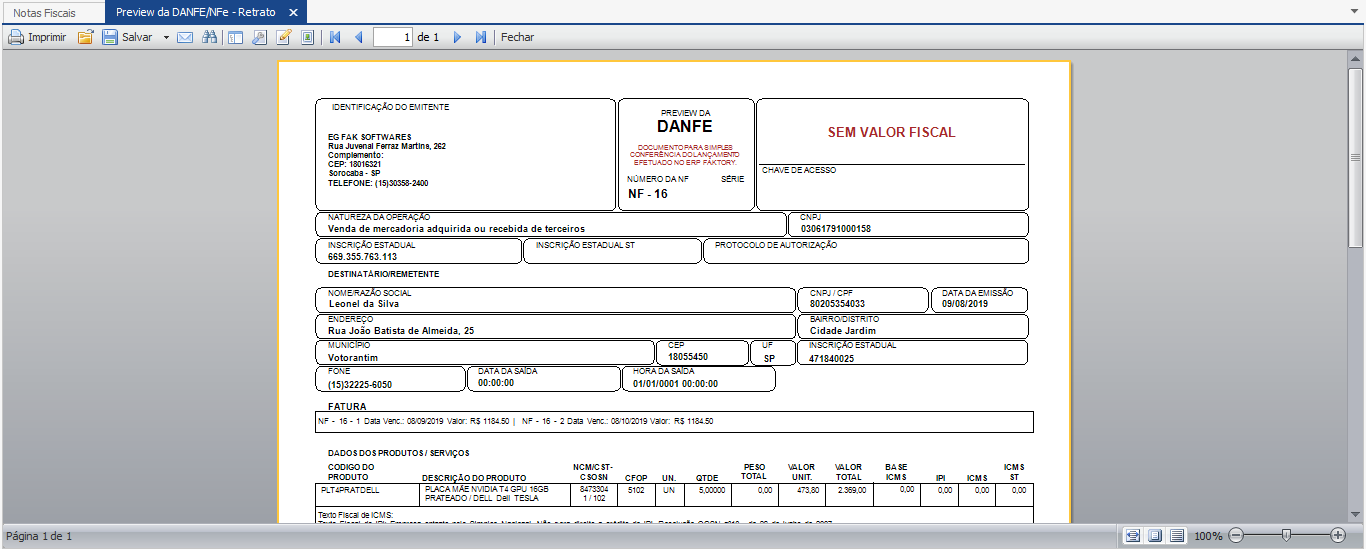Close the Preview da DANFE/NFe tab
Image resolution: width=1366 pixels, height=549 pixels.
click(x=292, y=13)
